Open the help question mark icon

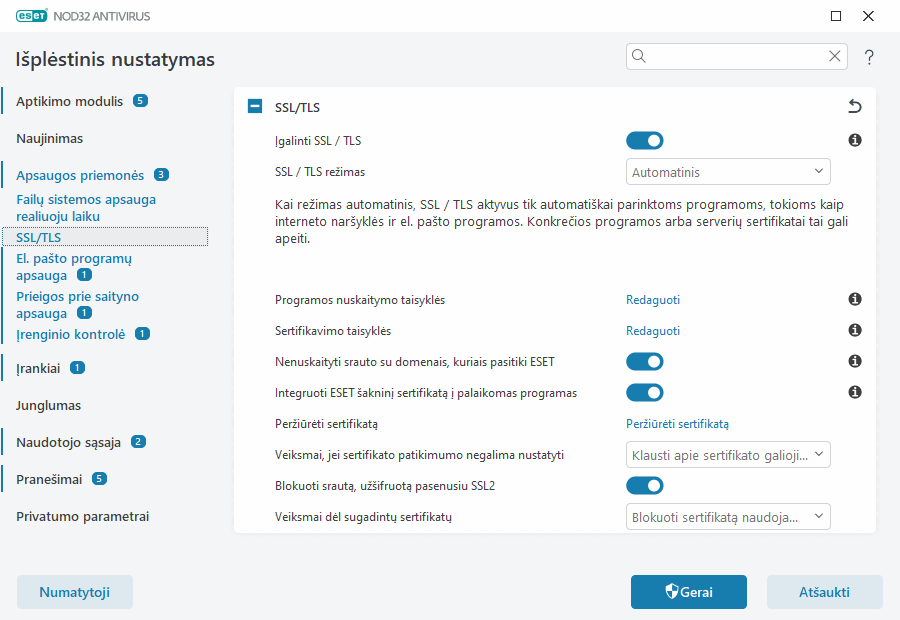(x=868, y=57)
